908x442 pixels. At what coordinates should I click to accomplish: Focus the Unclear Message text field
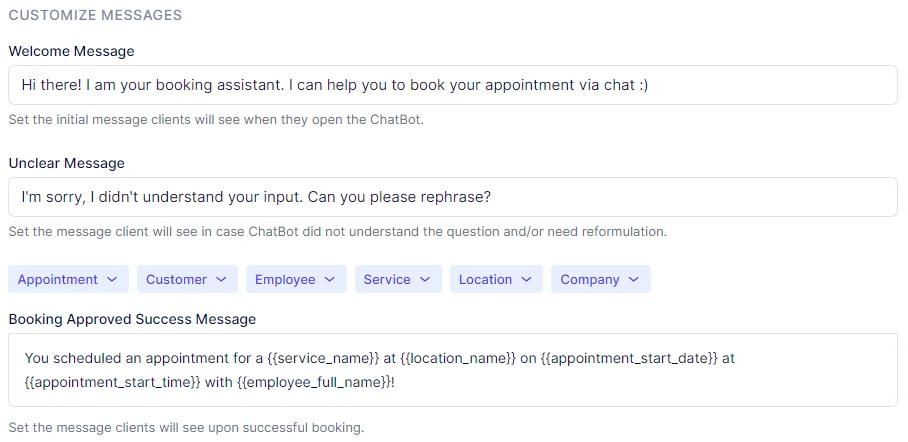(452, 197)
